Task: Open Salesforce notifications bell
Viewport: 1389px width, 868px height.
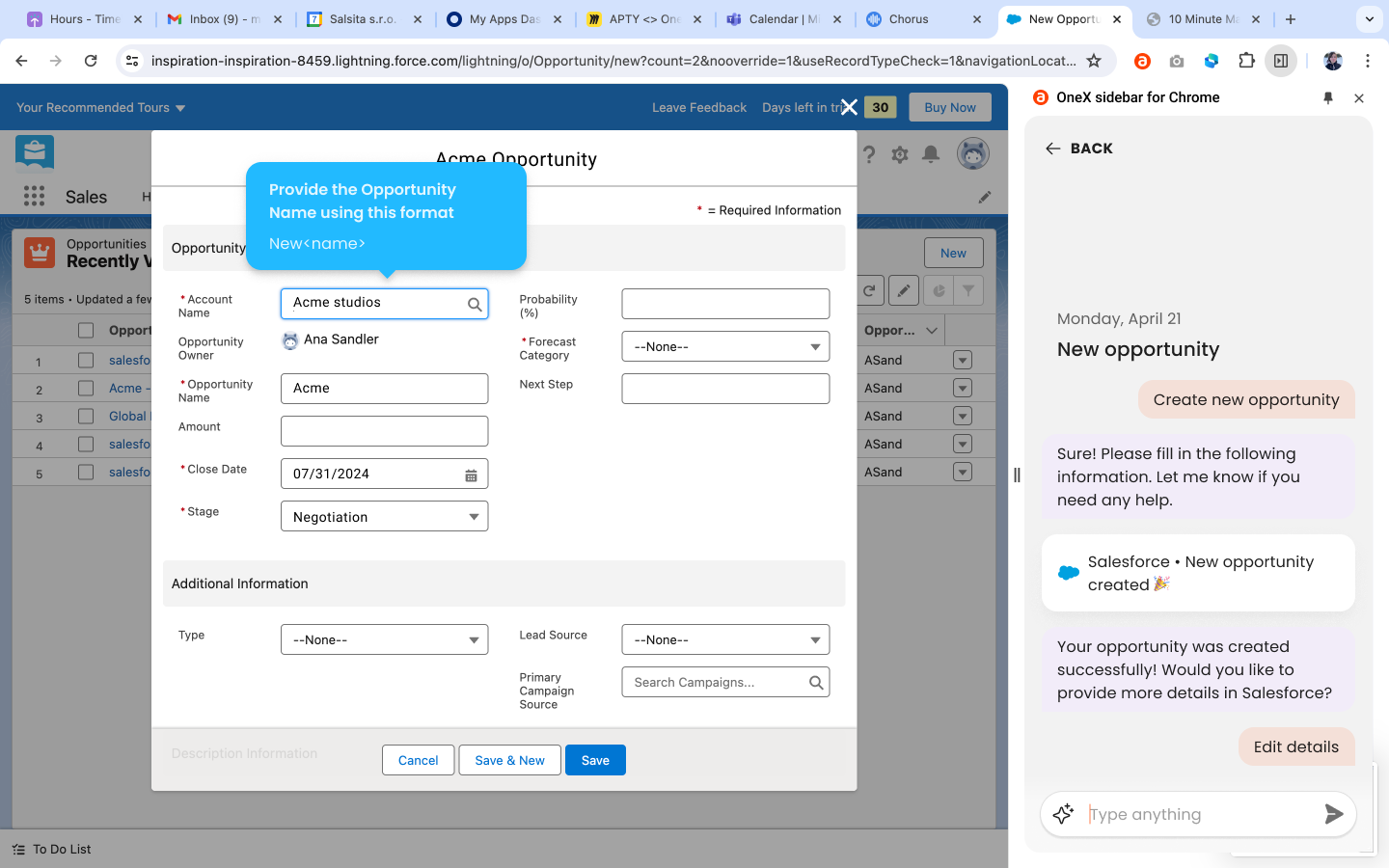Action: tap(930, 154)
